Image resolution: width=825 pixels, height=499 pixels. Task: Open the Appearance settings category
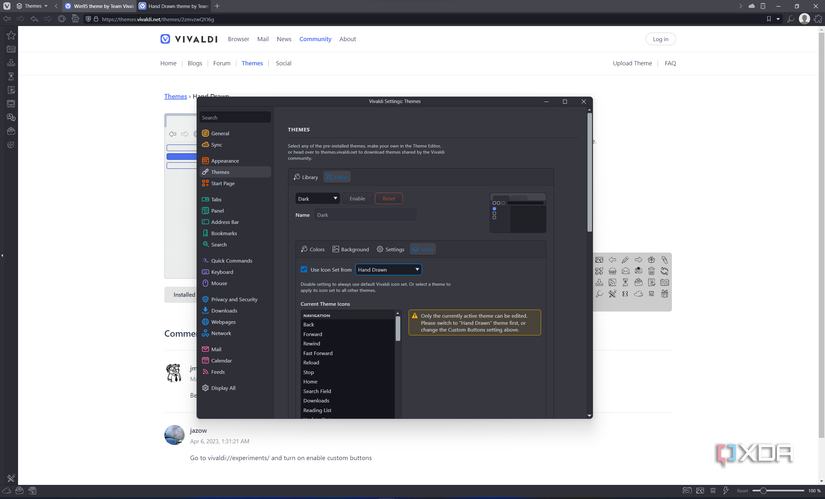pos(235,161)
